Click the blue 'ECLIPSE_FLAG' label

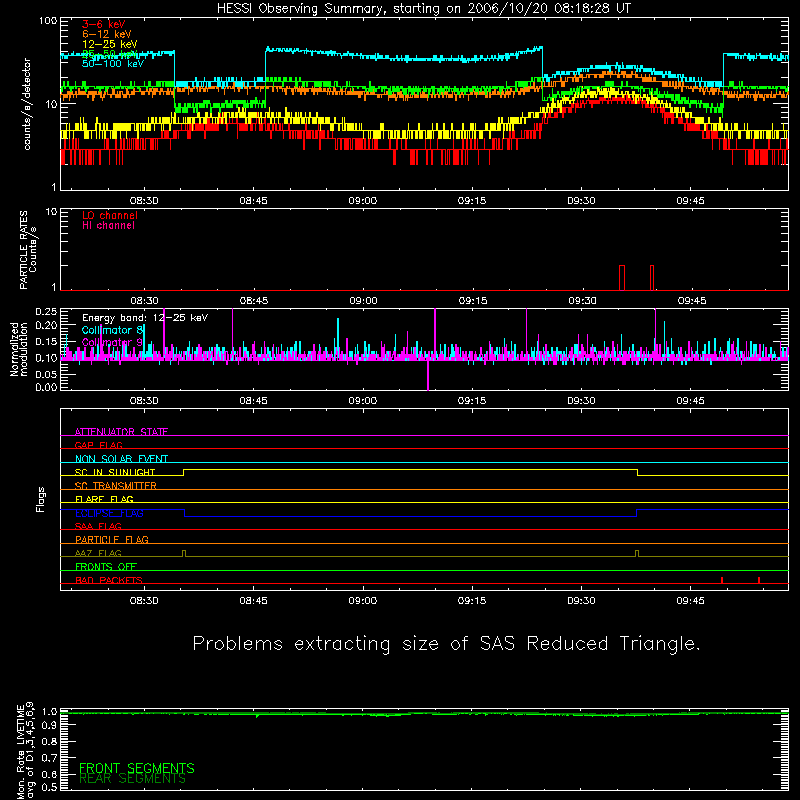(x=109, y=513)
